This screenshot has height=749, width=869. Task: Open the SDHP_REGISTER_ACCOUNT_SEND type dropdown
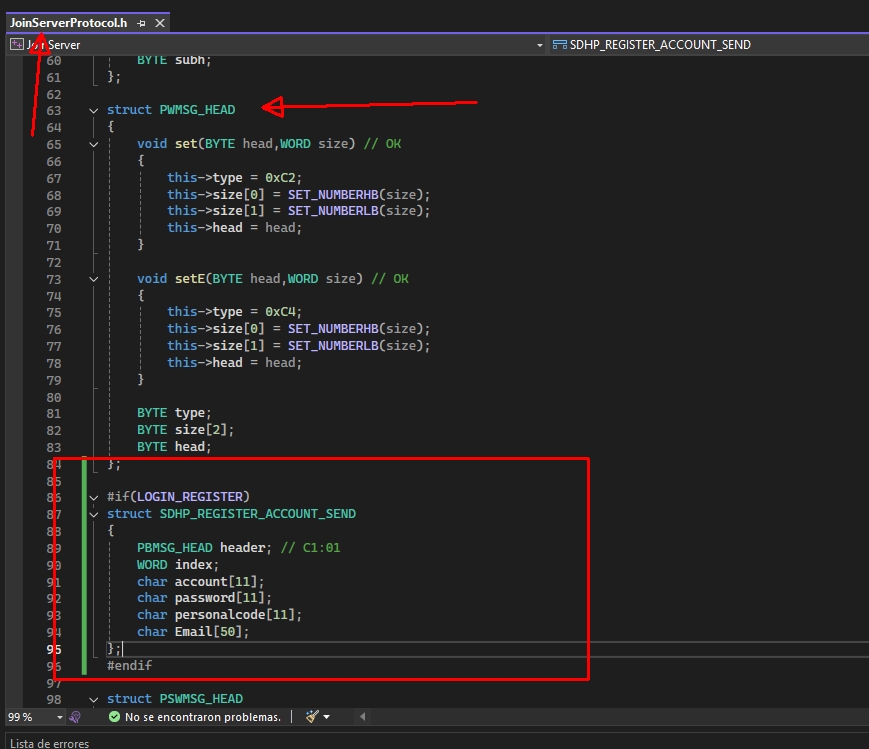[x=660, y=45]
